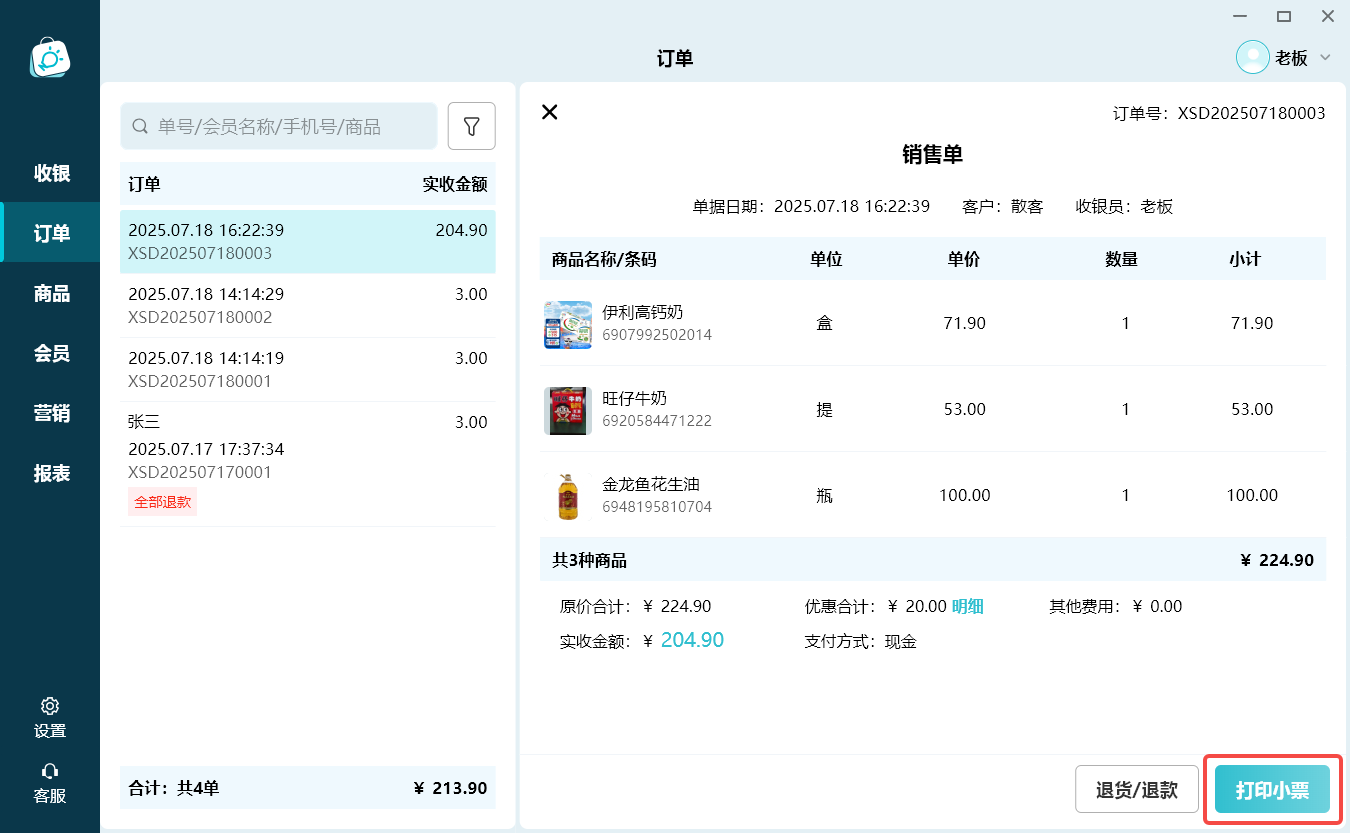1350x833 pixels.
Task: Click the 小计 column header
Action: pyautogui.click(x=1245, y=259)
